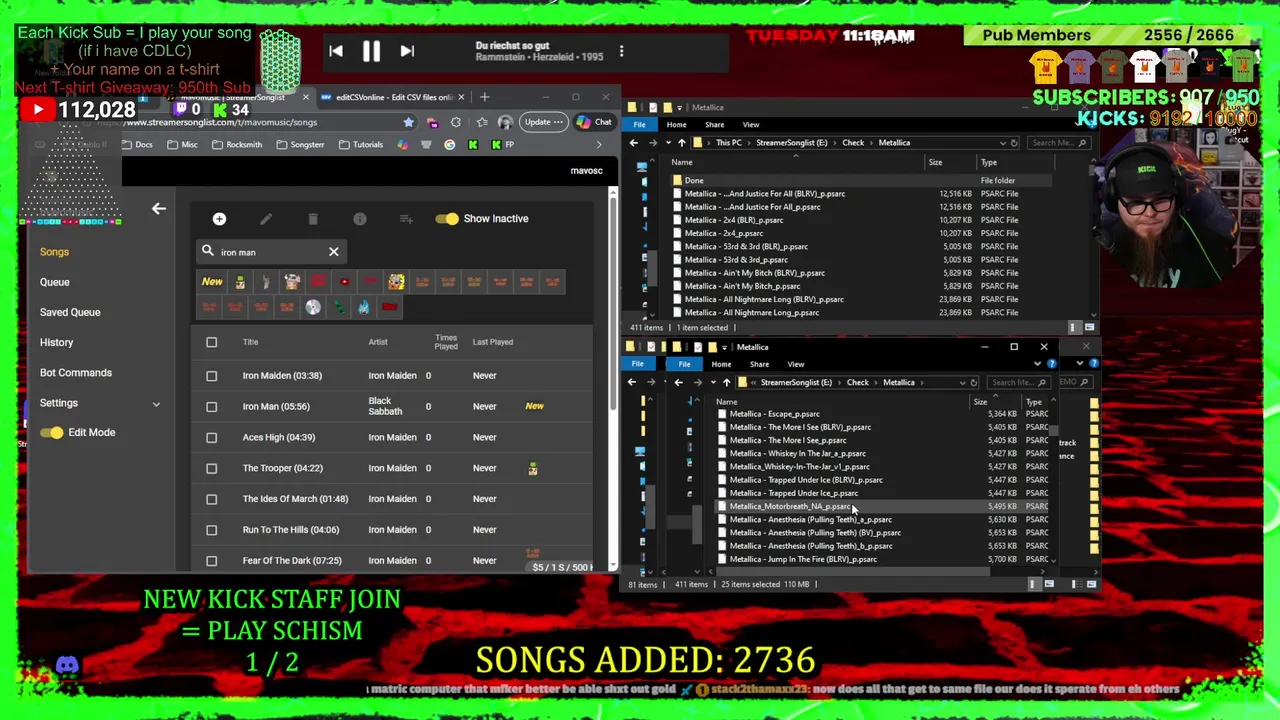Open the Docs bookmarks folder
The height and width of the screenshot is (720, 1280).
tap(137, 144)
